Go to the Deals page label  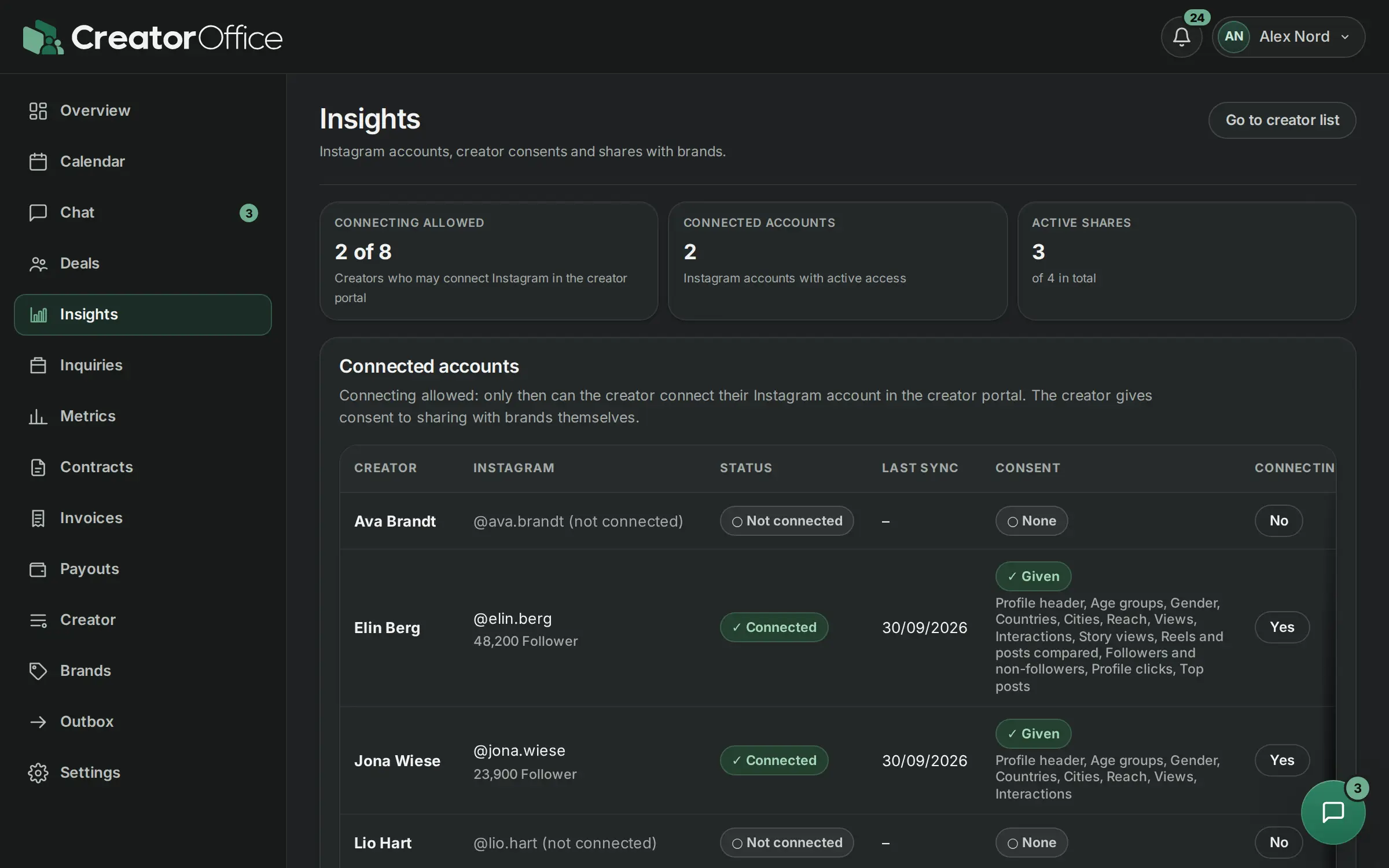(x=80, y=263)
